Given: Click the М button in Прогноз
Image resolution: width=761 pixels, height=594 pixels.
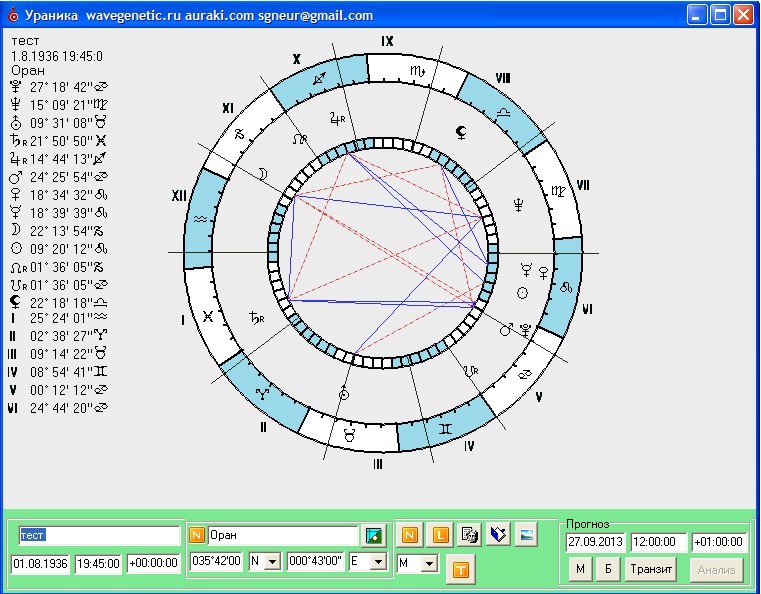Looking at the screenshot, I should (580, 570).
